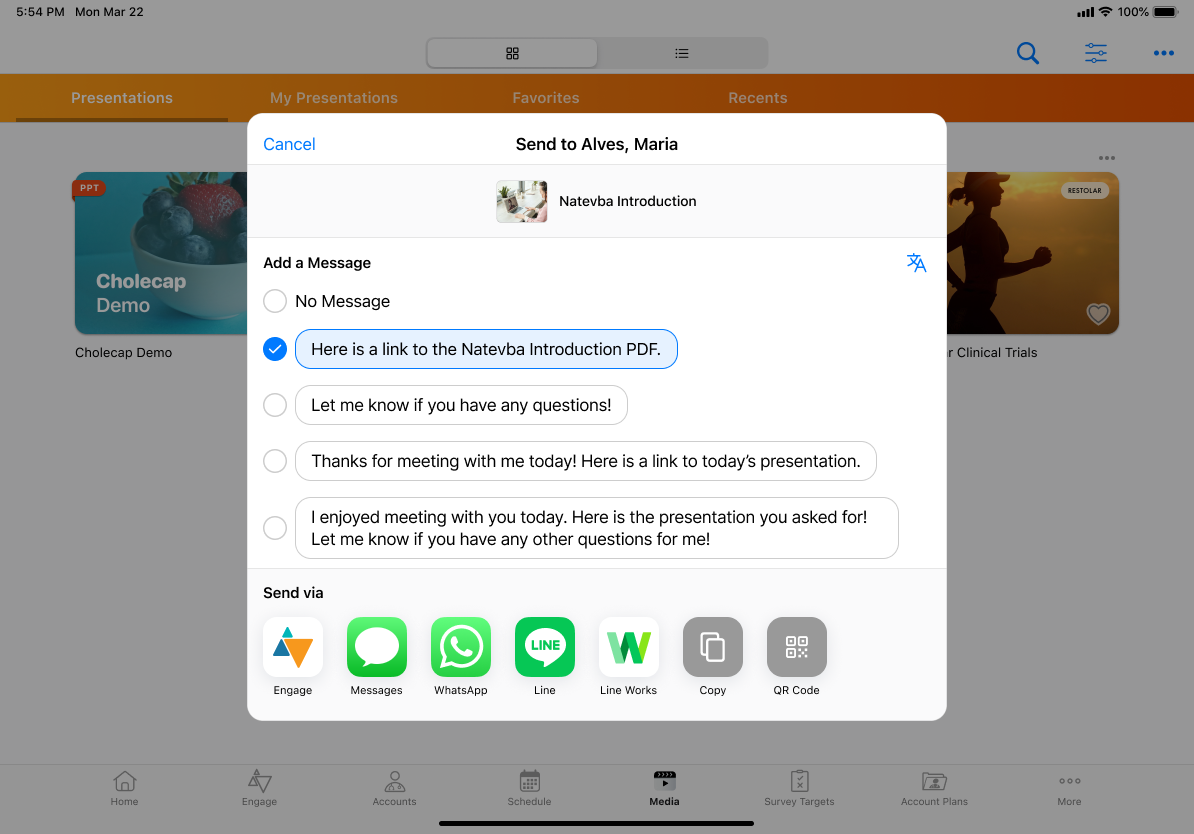Open the Schedule tab in bottom bar

coord(529,788)
